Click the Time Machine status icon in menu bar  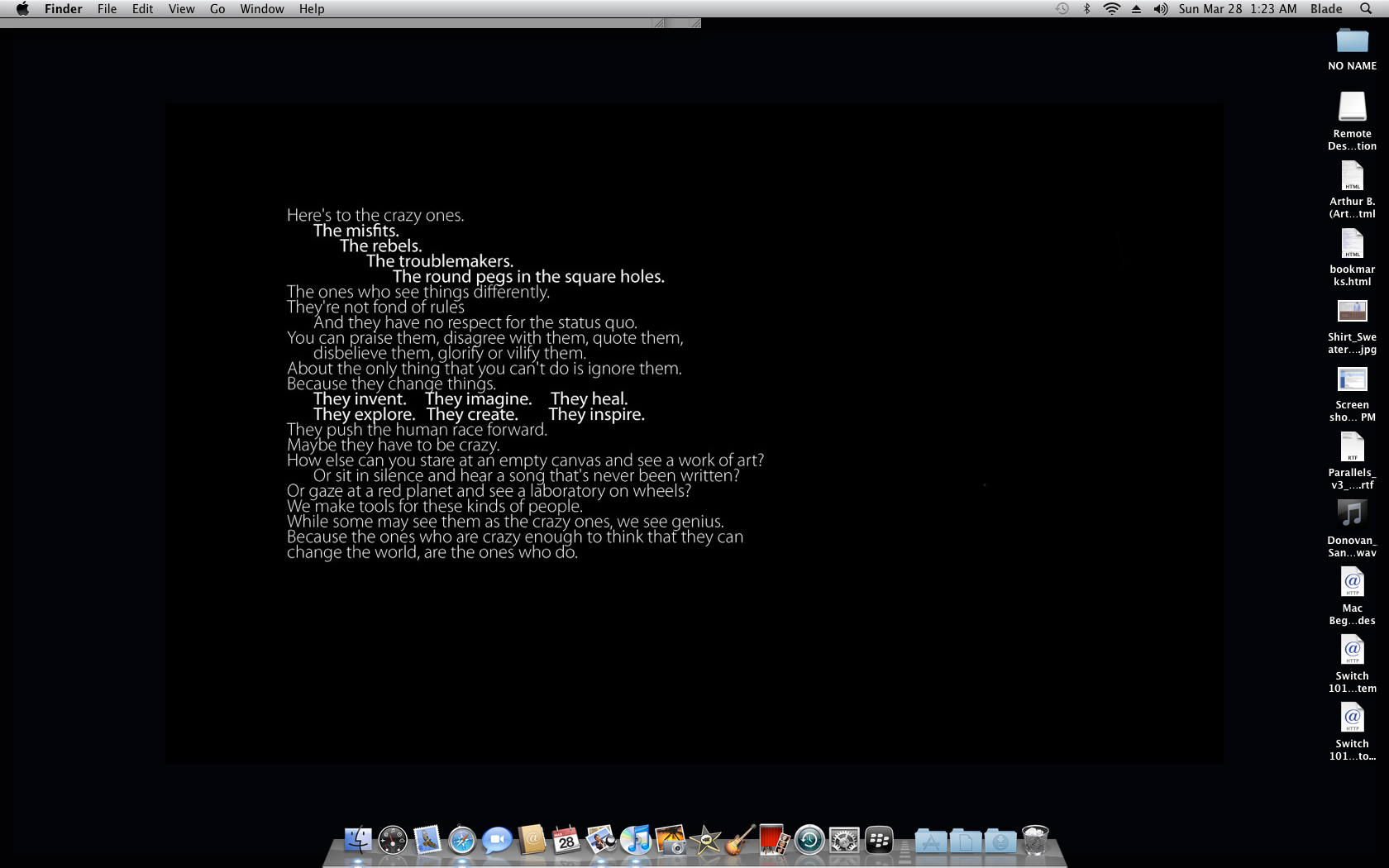point(1062,9)
